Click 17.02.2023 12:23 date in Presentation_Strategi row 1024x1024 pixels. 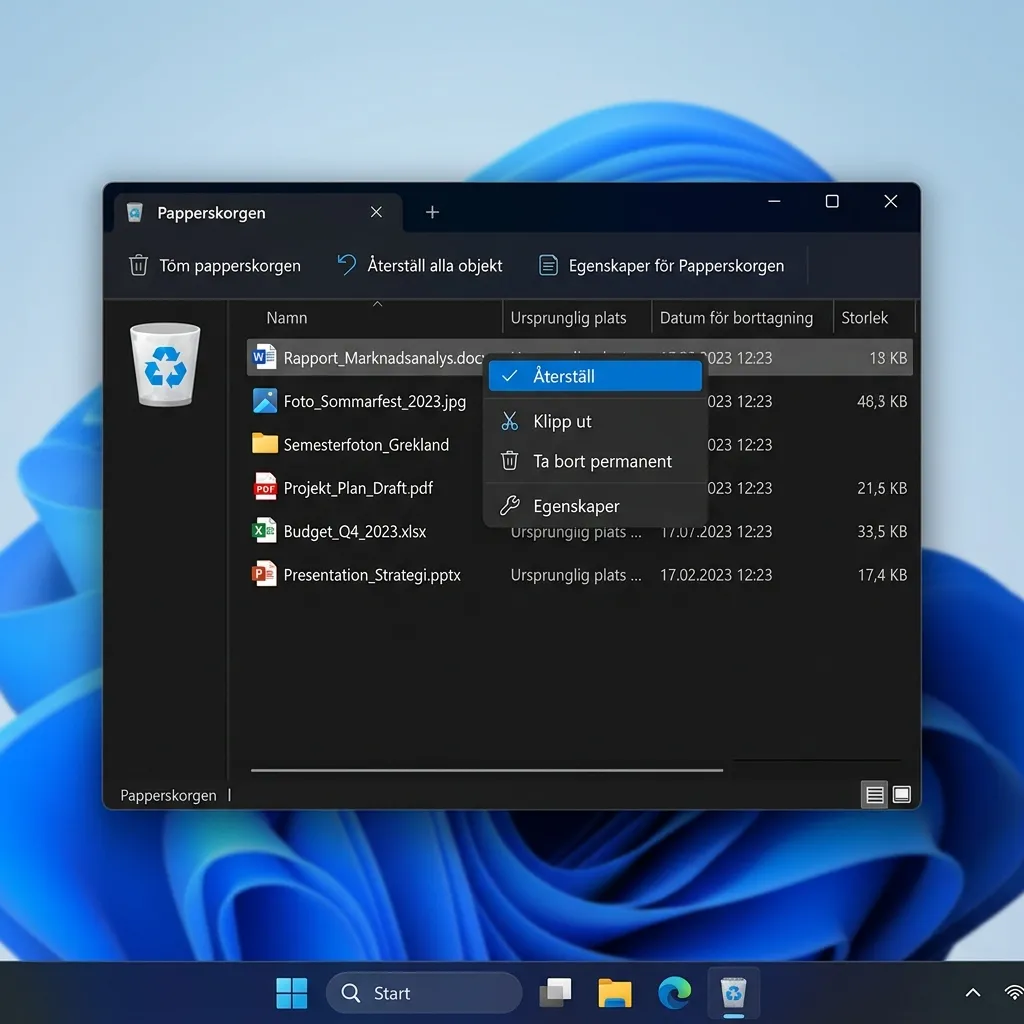click(x=716, y=575)
